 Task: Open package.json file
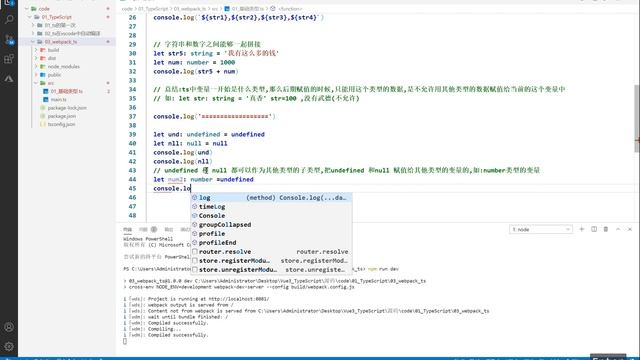coord(61,116)
